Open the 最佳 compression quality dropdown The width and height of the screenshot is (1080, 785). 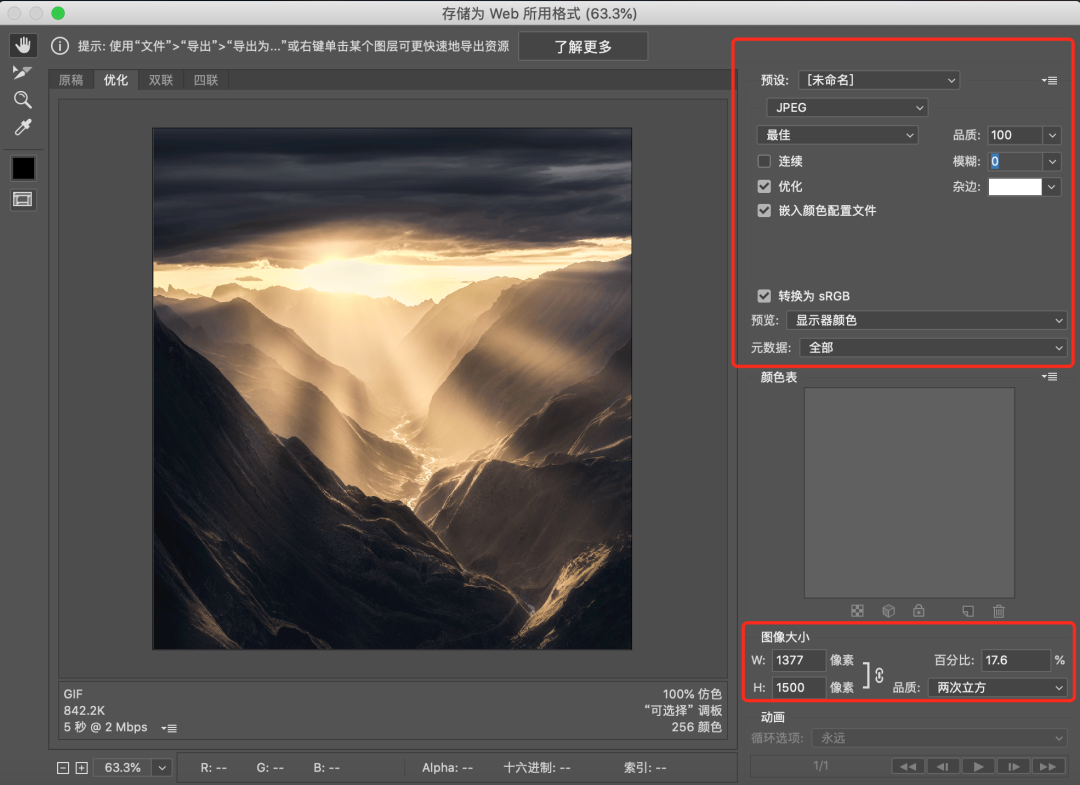(x=838, y=135)
